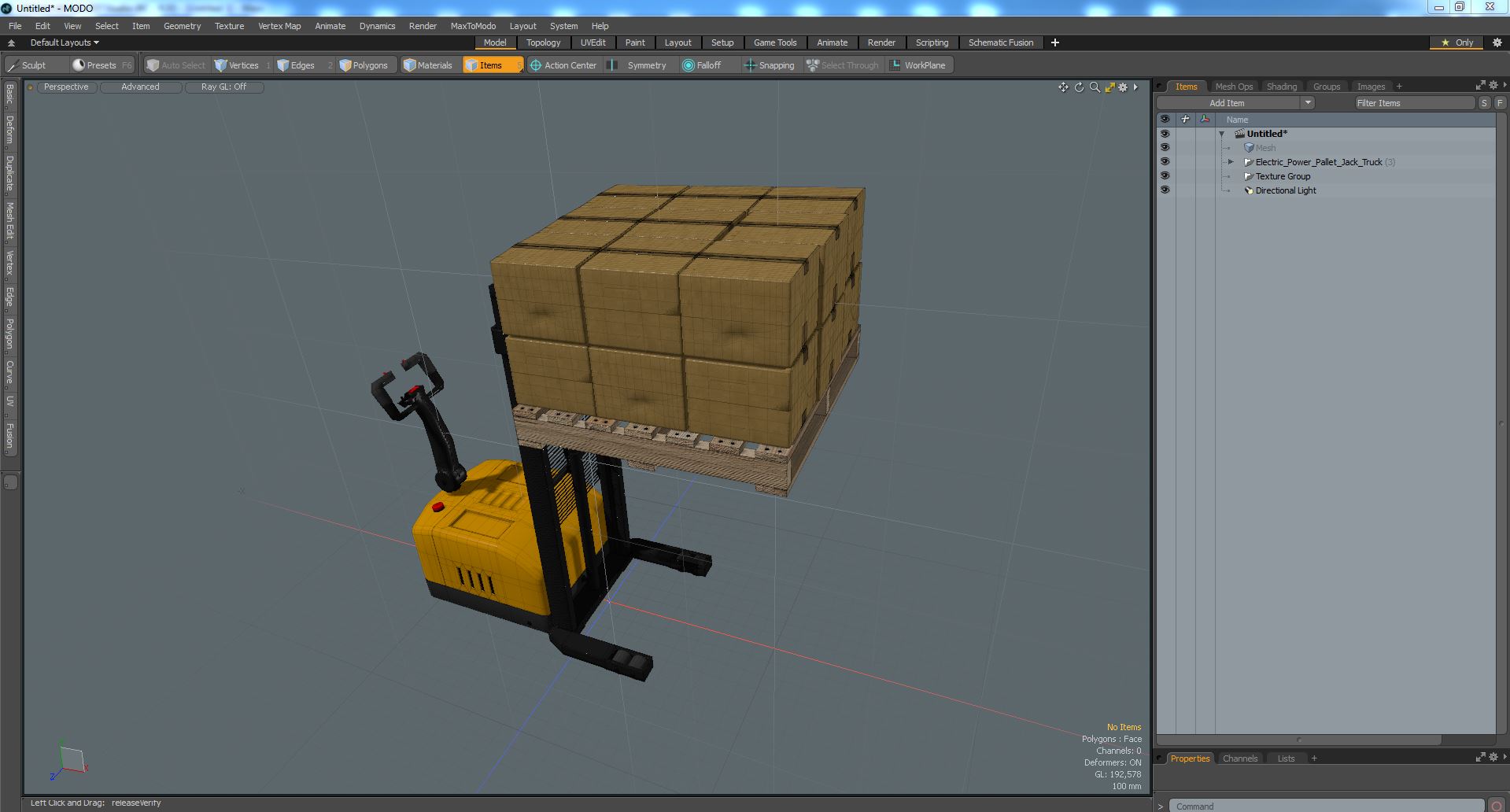Screen dimensions: 1510x812
Task: Click the F filter button
Action: [1500, 103]
